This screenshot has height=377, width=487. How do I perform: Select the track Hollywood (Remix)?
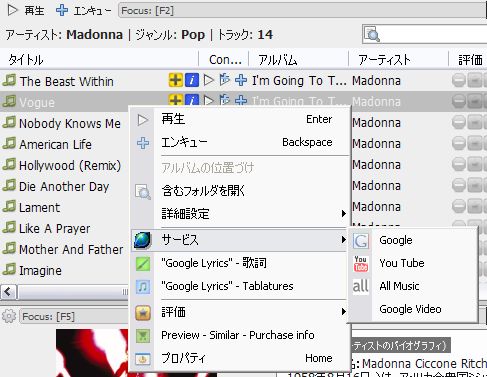[70, 165]
